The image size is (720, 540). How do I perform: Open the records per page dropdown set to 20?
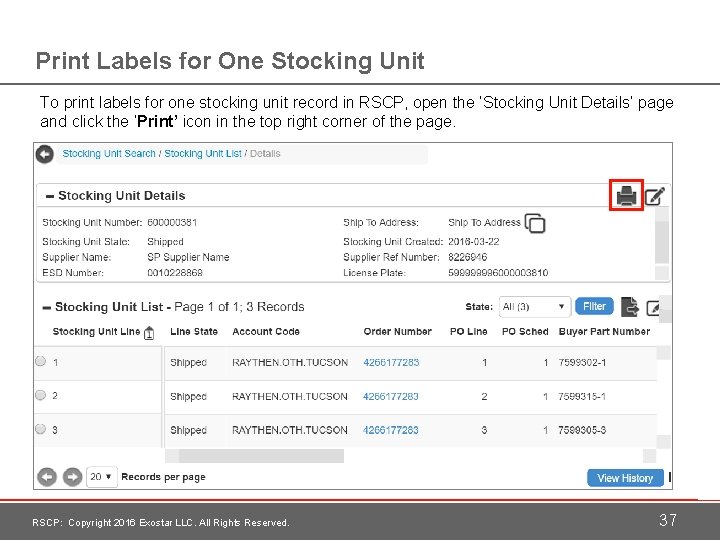click(x=101, y=477)
